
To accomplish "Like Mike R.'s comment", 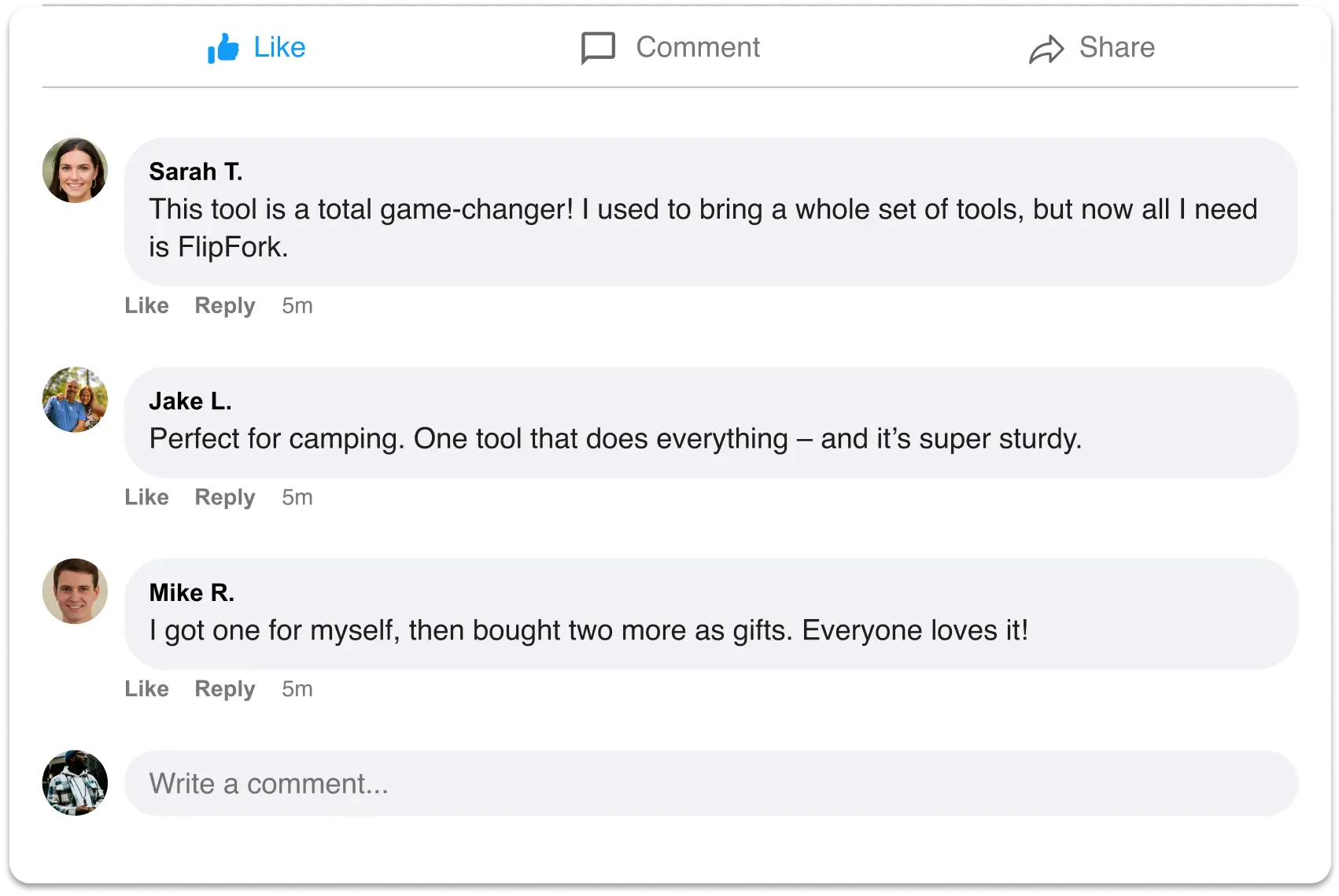I will click(x=146, y=688).
